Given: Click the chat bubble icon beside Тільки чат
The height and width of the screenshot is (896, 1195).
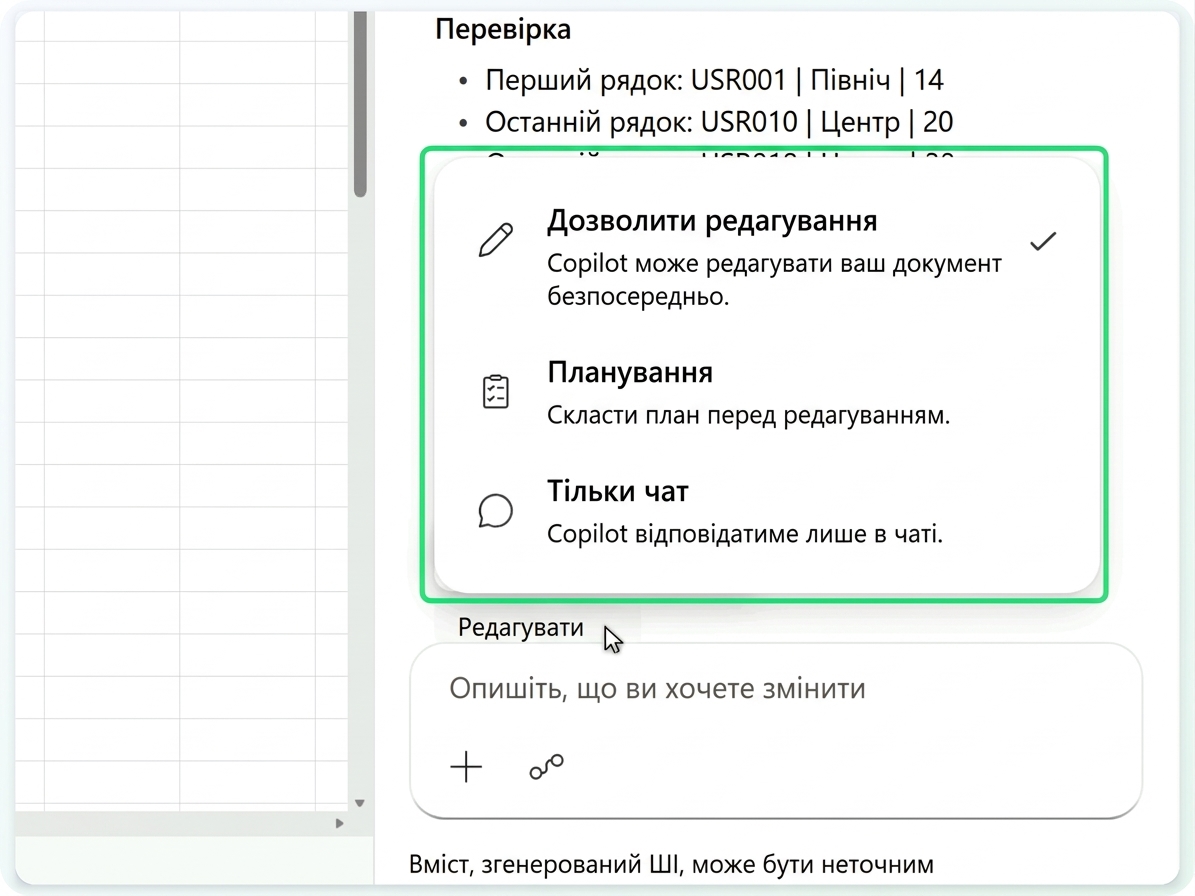Looking at the screenshot, I should pyautogui.click(x=495, y=510).
